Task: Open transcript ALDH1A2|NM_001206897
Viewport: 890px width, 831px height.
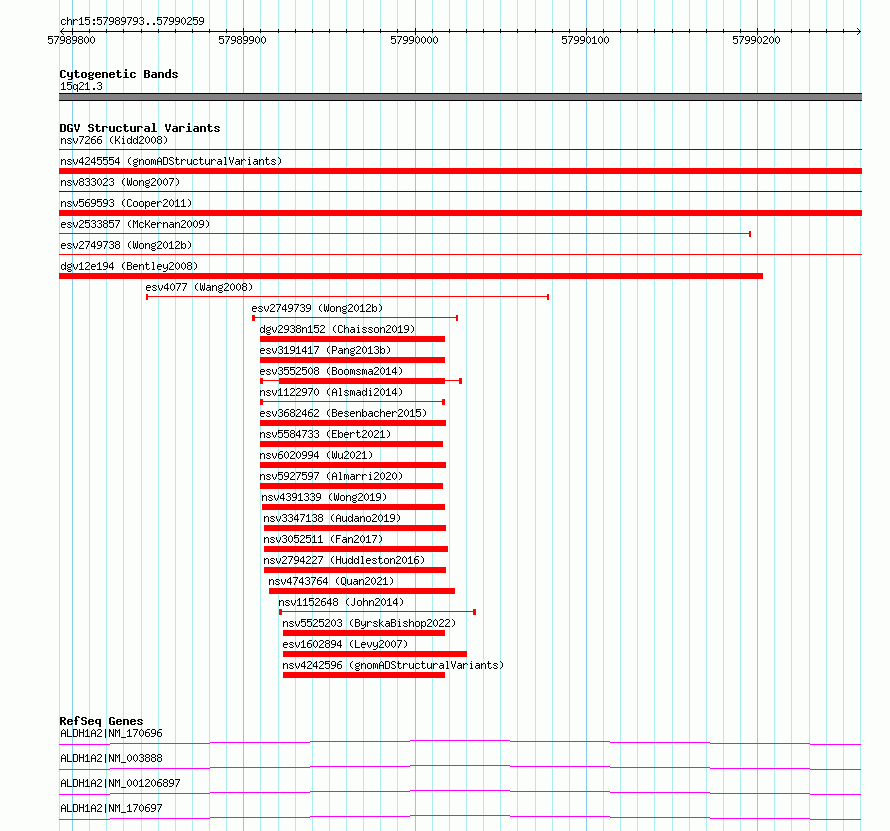Action: (120, 783)
